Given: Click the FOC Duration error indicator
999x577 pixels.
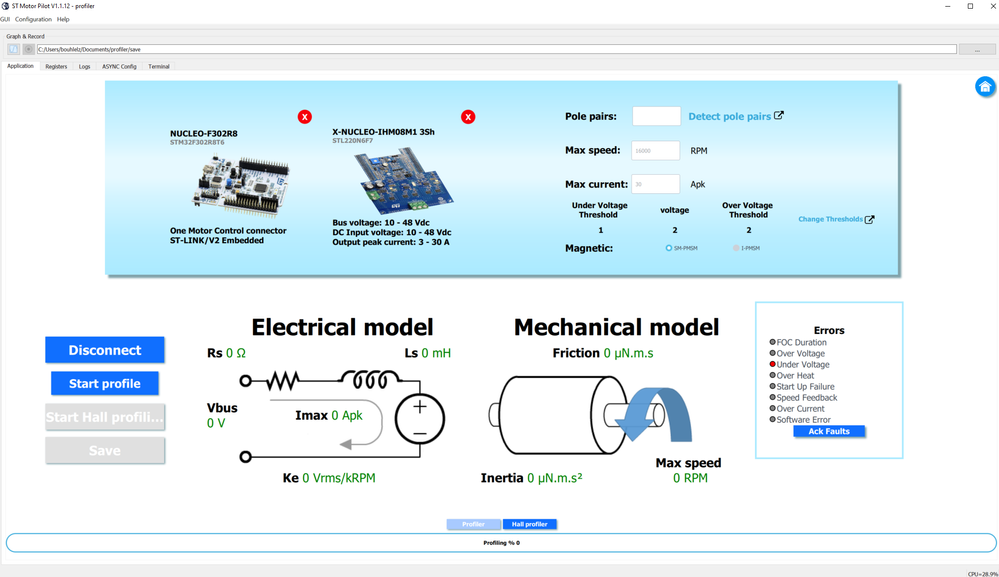Looking at the screenshot, I should (x=772, y=342).
